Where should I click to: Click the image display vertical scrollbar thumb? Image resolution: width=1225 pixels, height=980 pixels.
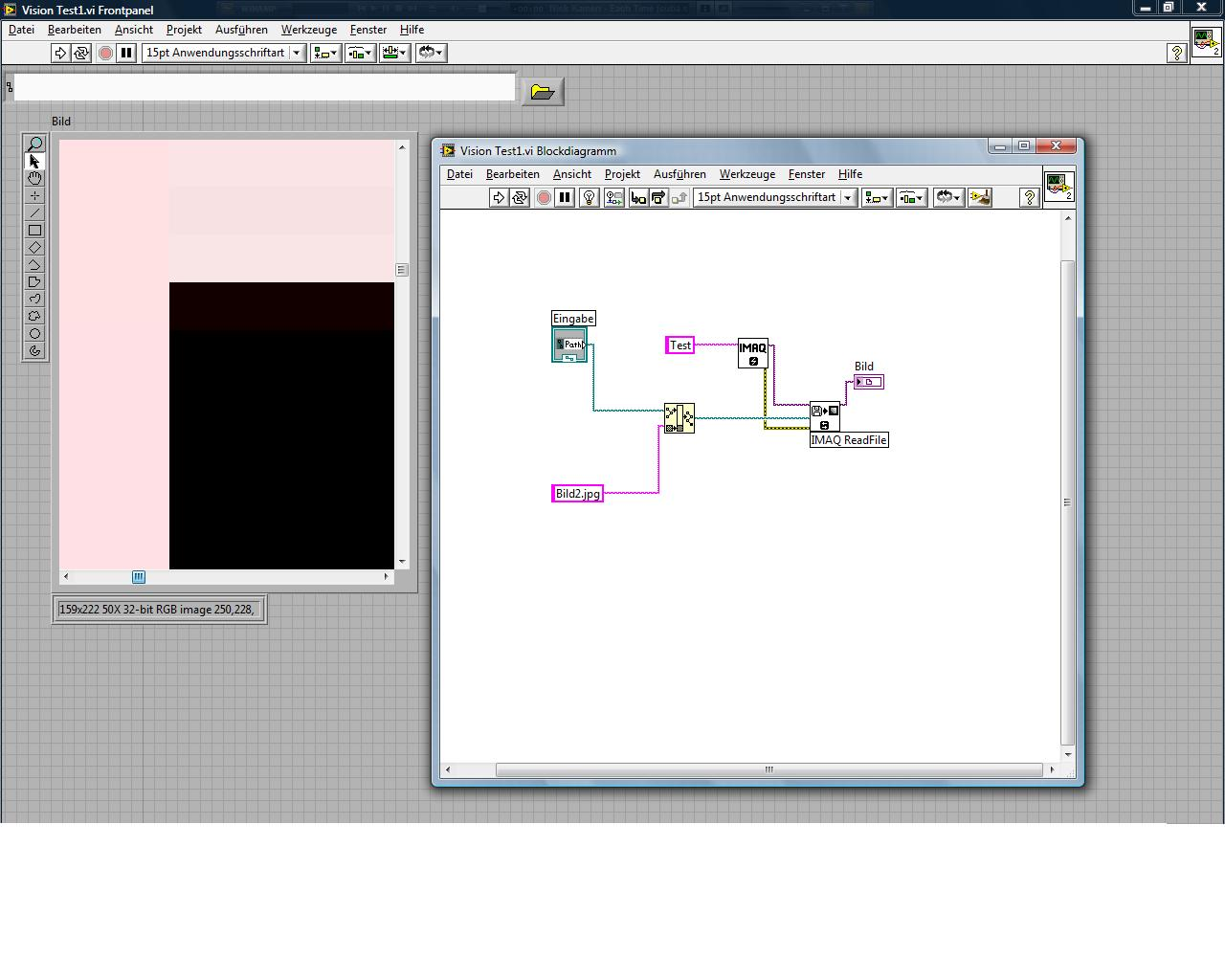[x=402, y=270]
